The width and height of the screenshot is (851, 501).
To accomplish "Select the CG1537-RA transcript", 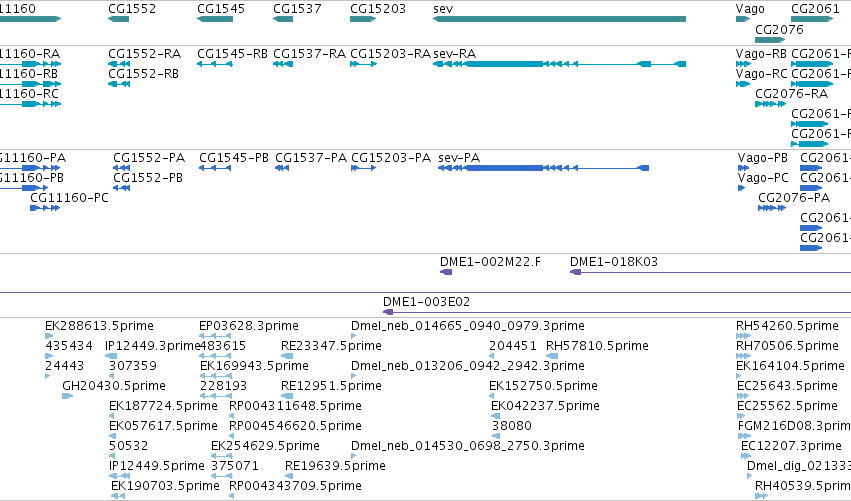I will click(x=283, y=64).
